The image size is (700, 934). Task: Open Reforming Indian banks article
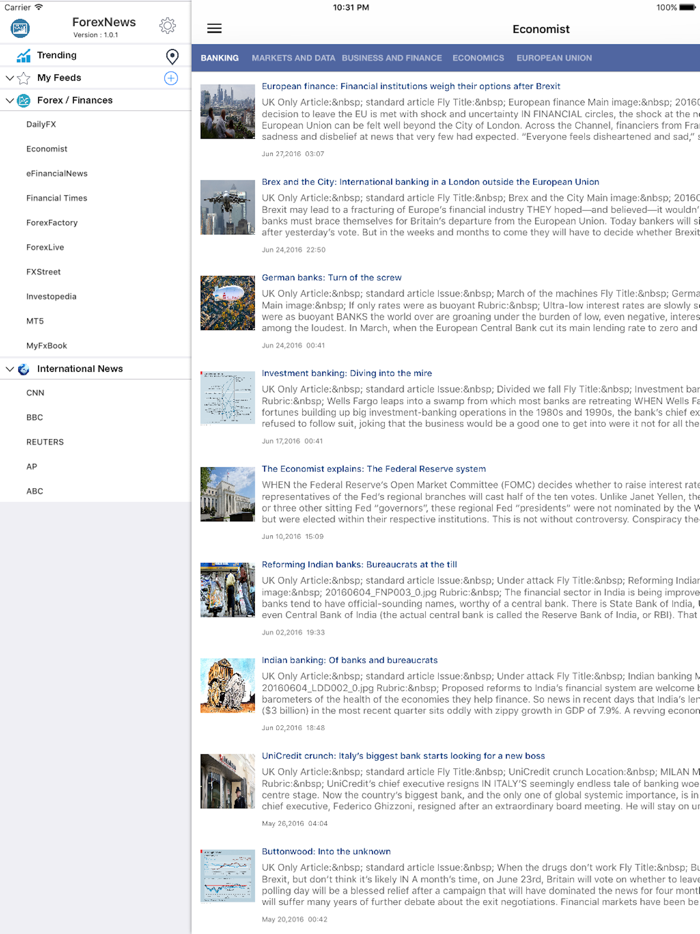pyautogui.click(x=359, y=565)
